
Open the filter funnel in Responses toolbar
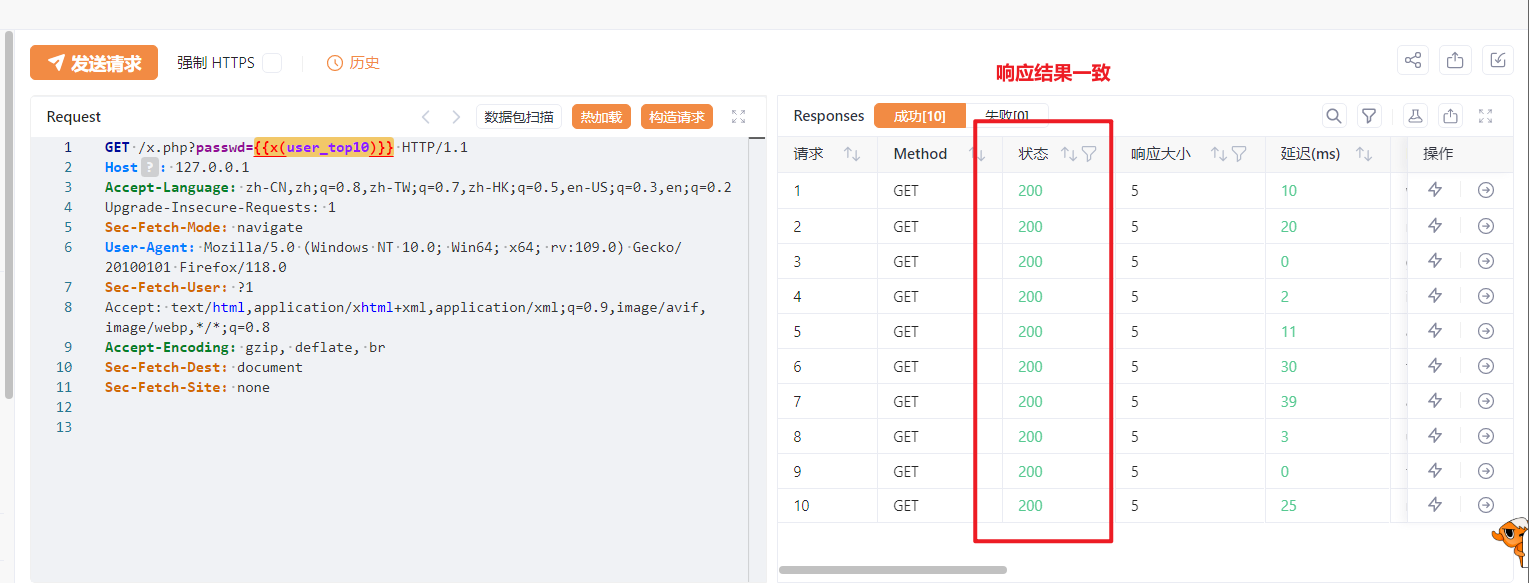1369,116
